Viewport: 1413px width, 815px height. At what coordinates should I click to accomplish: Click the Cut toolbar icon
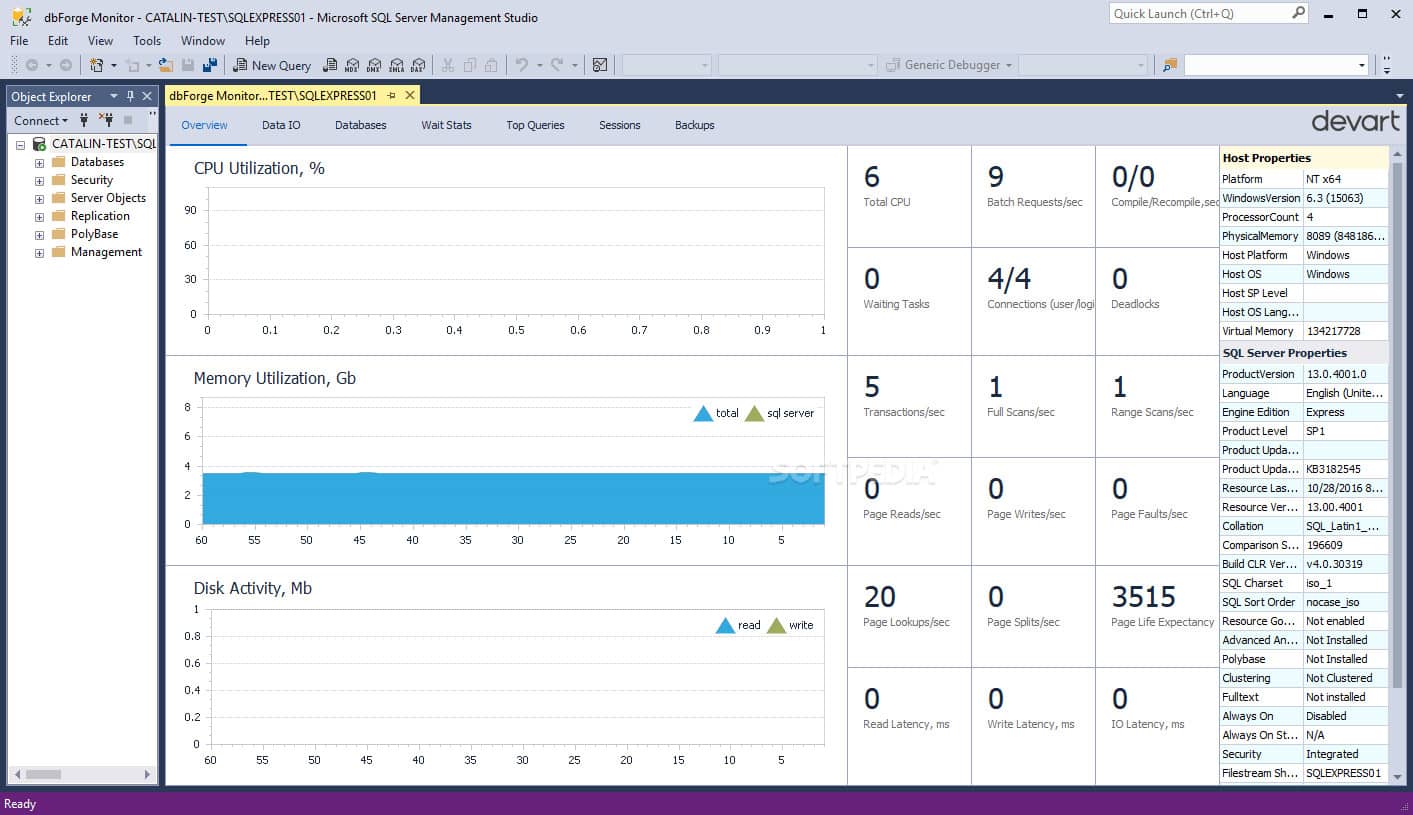447,65
